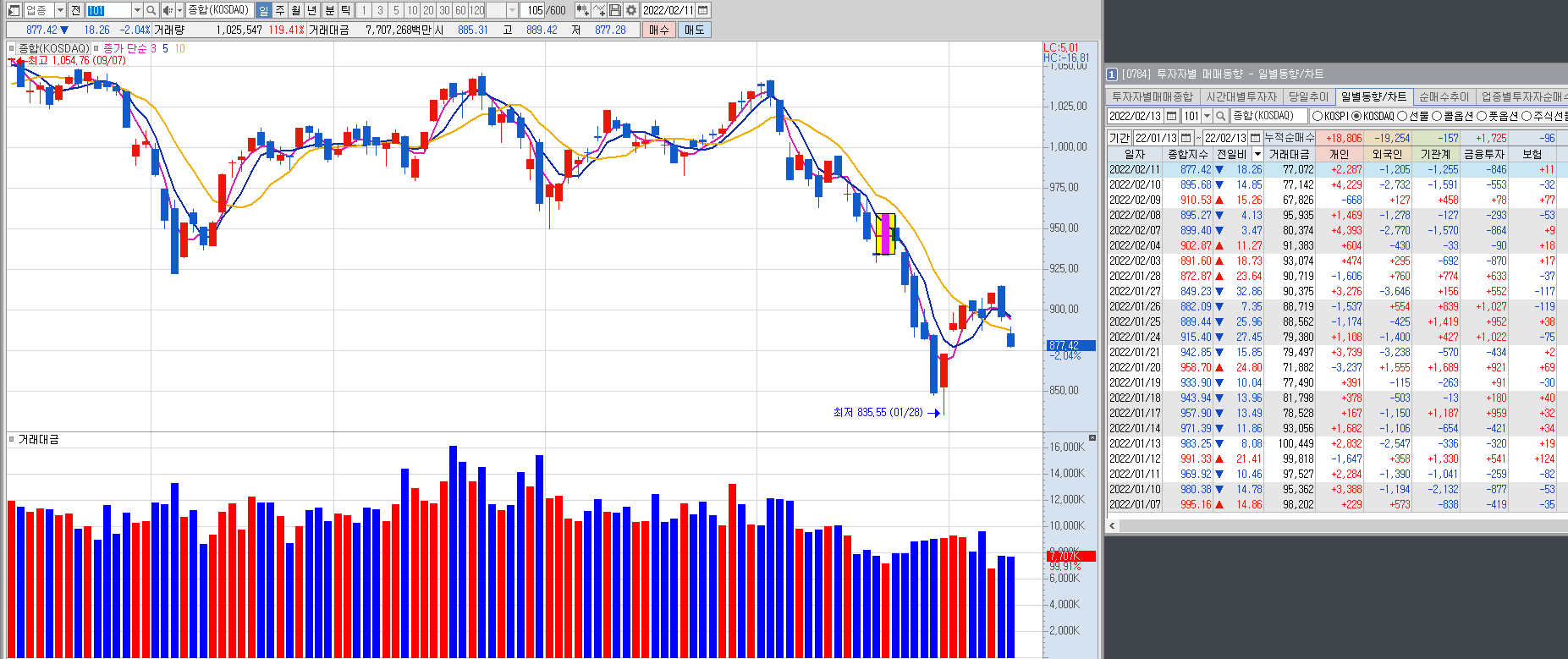Click the small square beside 거래대금 pane label
This screenshot has width=1568, height=659.
point(12,439)
